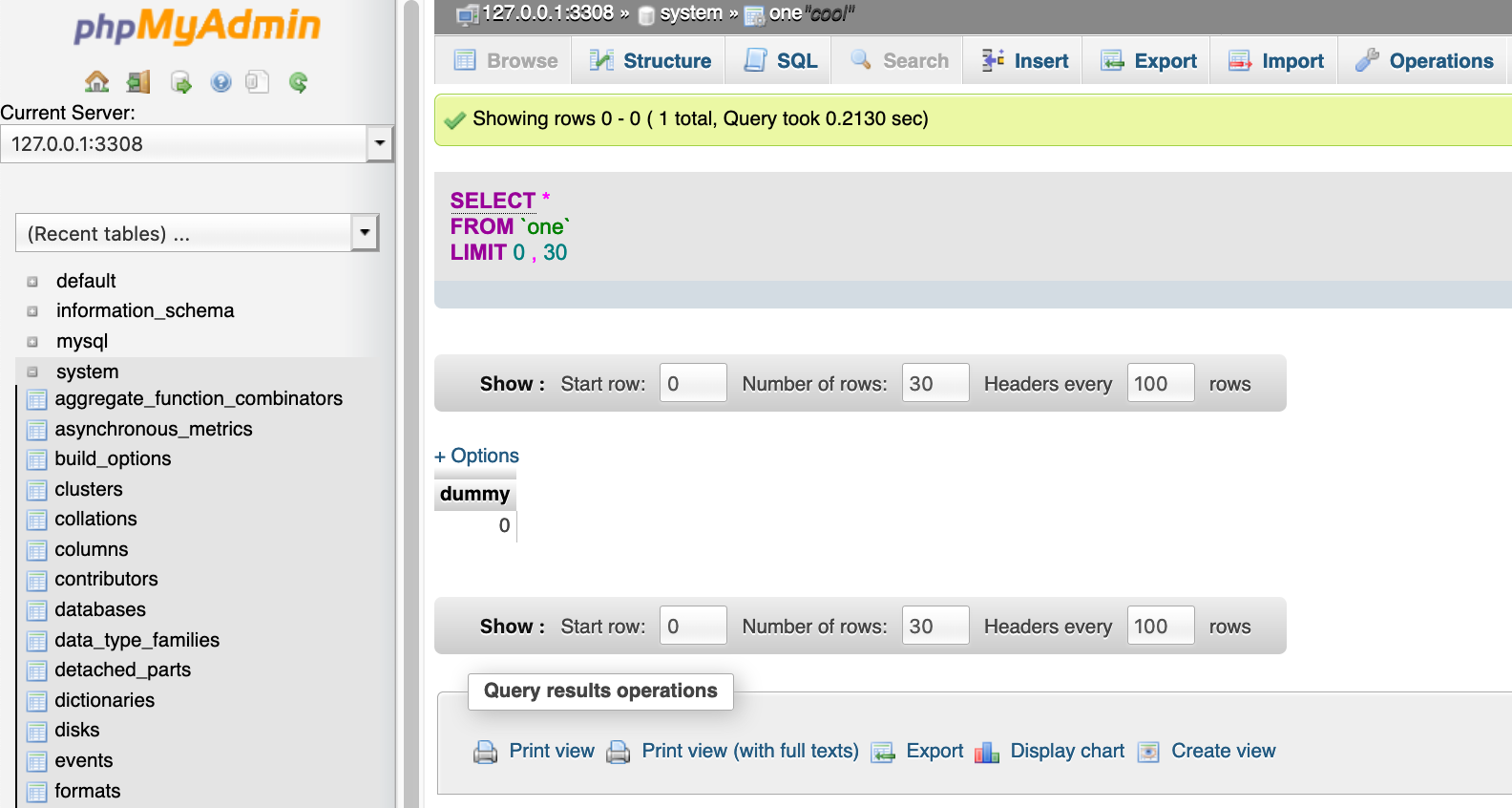
Task: Open the Current Server dropdown
Action: (380, 143)
